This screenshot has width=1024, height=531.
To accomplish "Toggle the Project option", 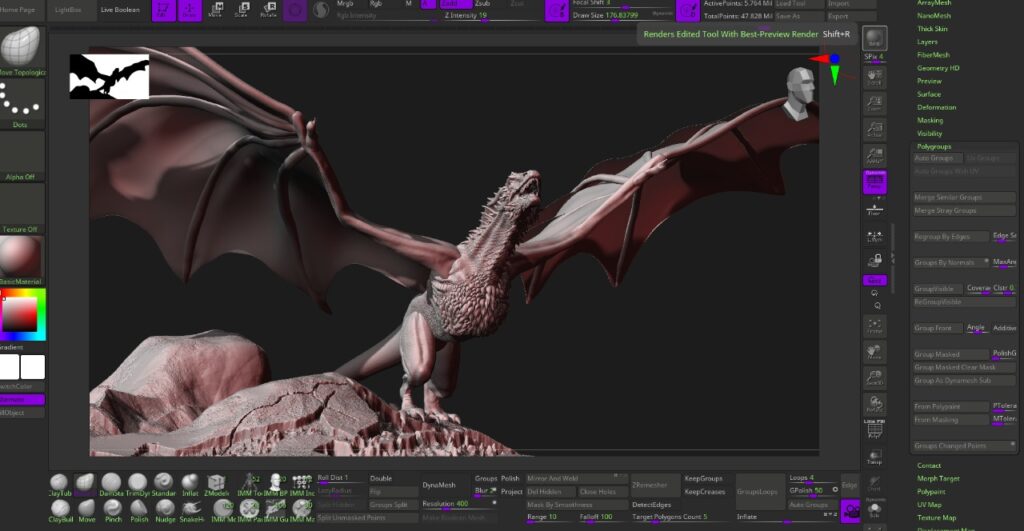I will 511,491.
